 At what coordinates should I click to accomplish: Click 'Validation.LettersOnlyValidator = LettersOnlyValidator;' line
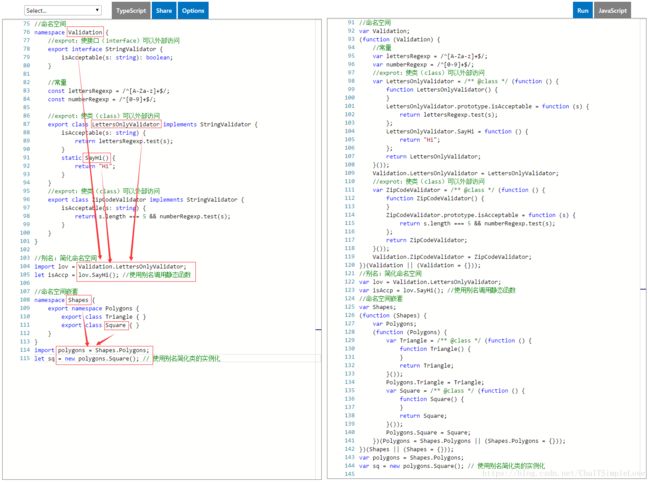click(466, 173)
